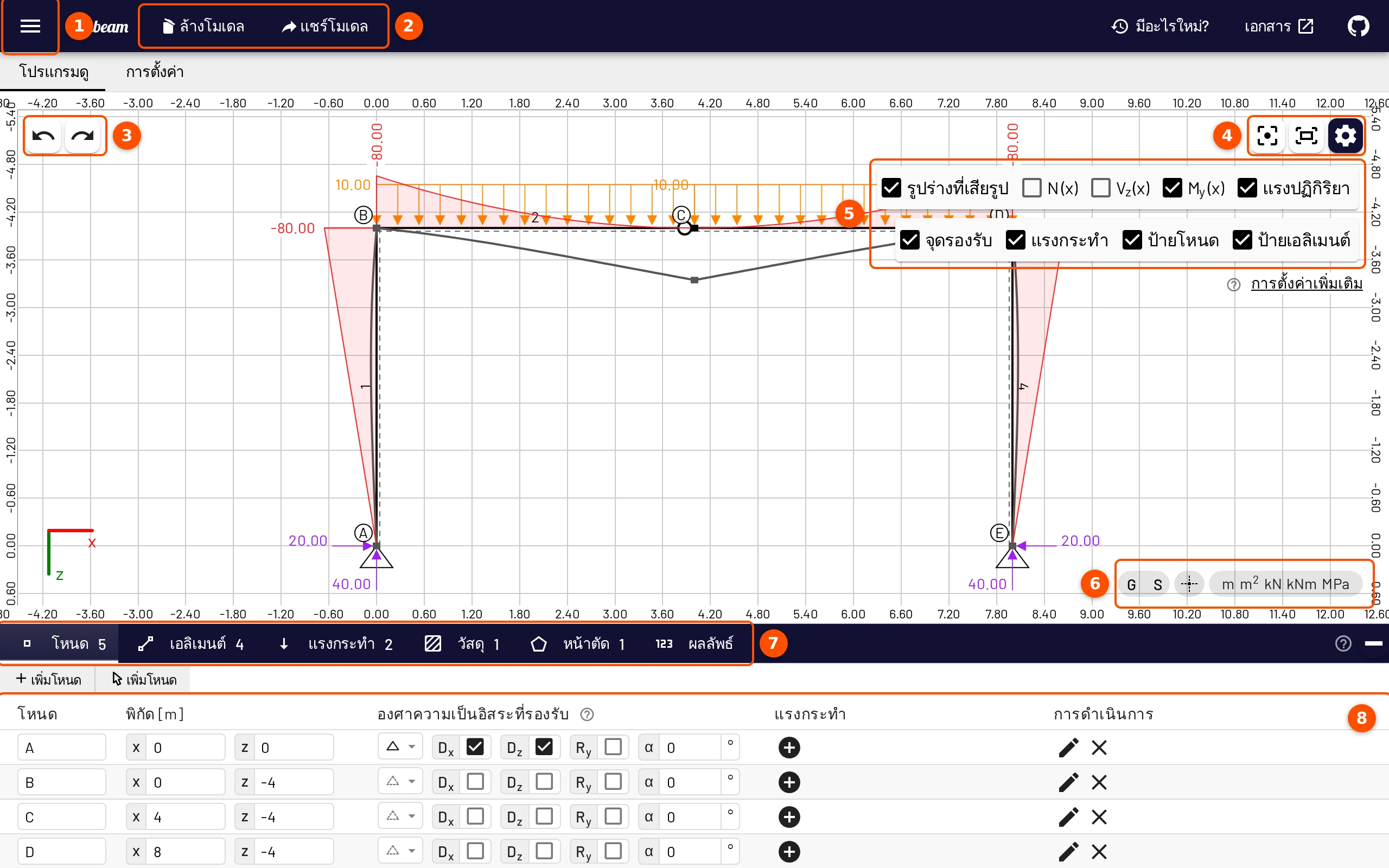Open support type dropdown for node D
The width and height of the screenshot is (1389, 868).
[x=400, y=850]
